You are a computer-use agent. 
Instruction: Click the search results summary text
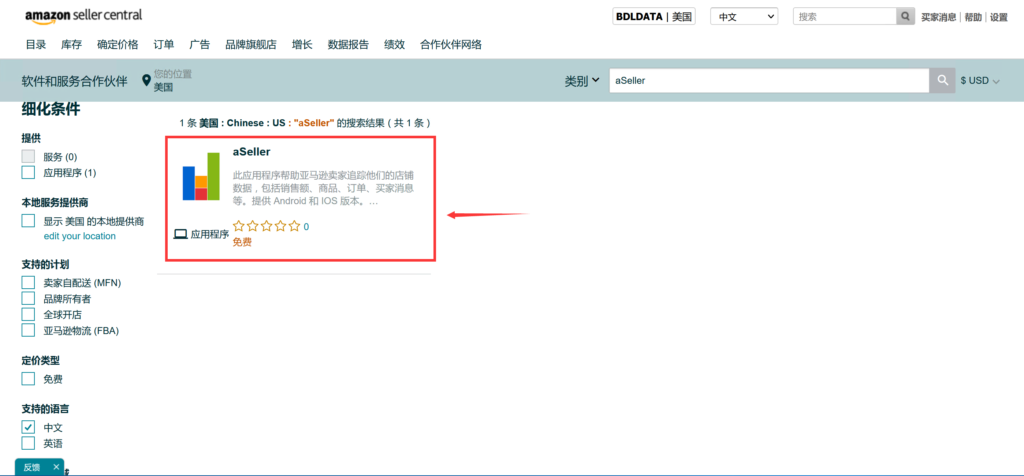304,122
